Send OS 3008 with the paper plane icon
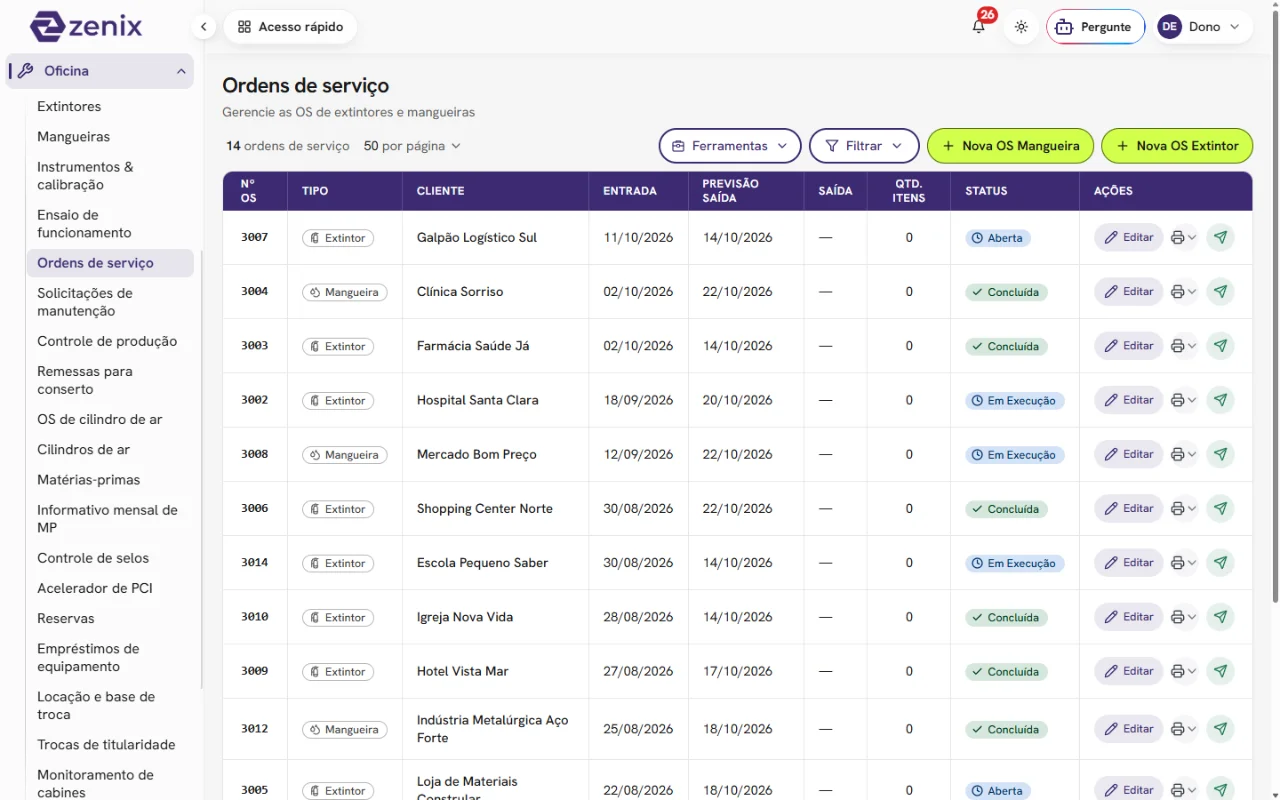This screenshot has height=800, width=1280. [x=1220, y=454]
